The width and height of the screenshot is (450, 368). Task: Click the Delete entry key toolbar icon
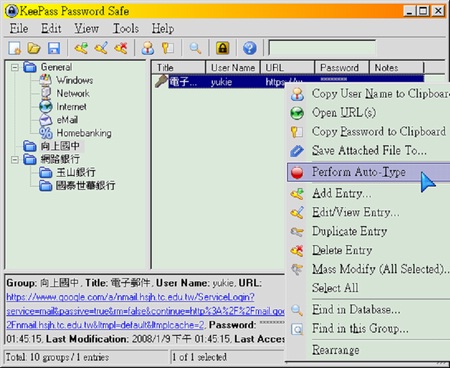(x=121, y=48)
